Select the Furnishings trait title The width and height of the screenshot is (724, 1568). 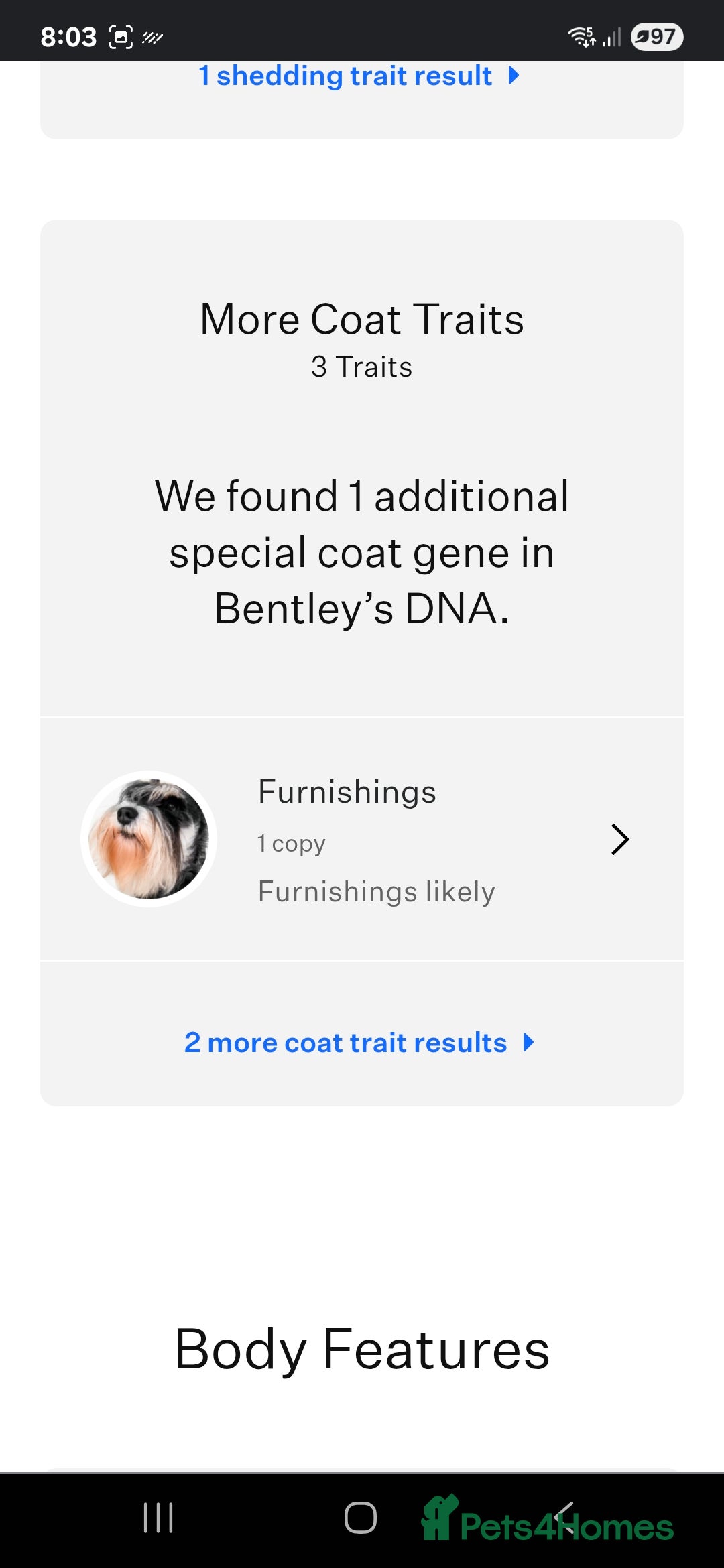pos(347,792)
